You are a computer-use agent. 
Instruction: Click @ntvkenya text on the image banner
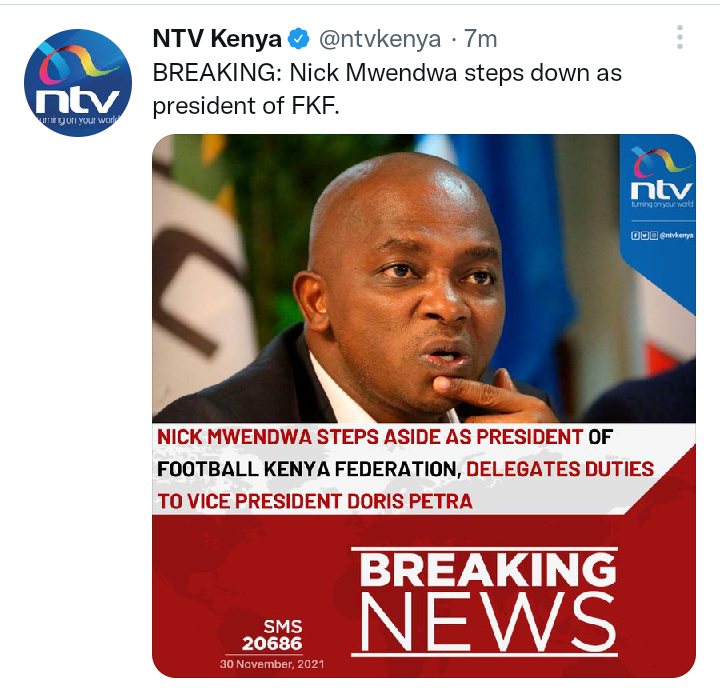point(676,236)
